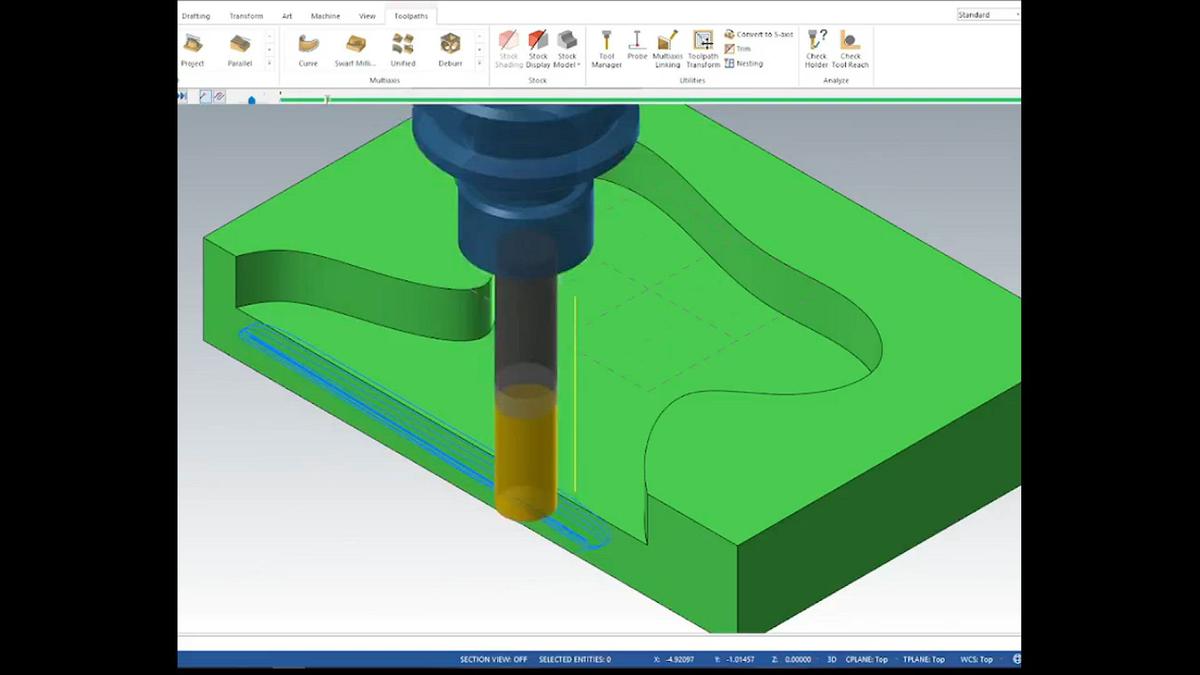Expand the multiaxis toolpath gallery
Screen dimensions: 1200x675
pyautogui.click(x=479, y=63)
